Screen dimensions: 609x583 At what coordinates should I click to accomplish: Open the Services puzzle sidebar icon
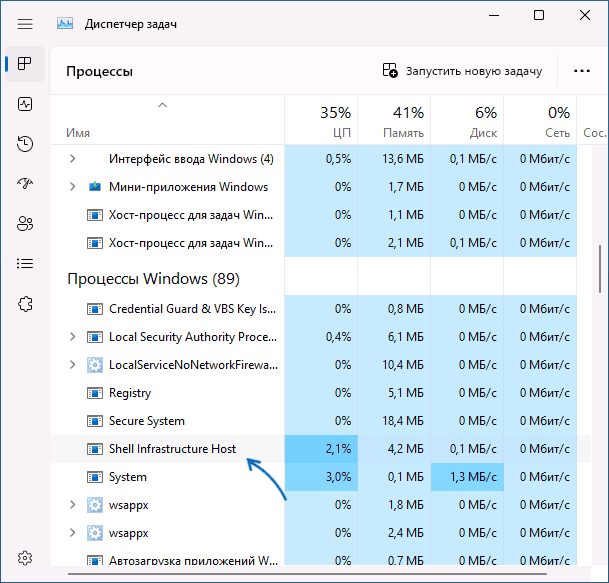(25, 304)
